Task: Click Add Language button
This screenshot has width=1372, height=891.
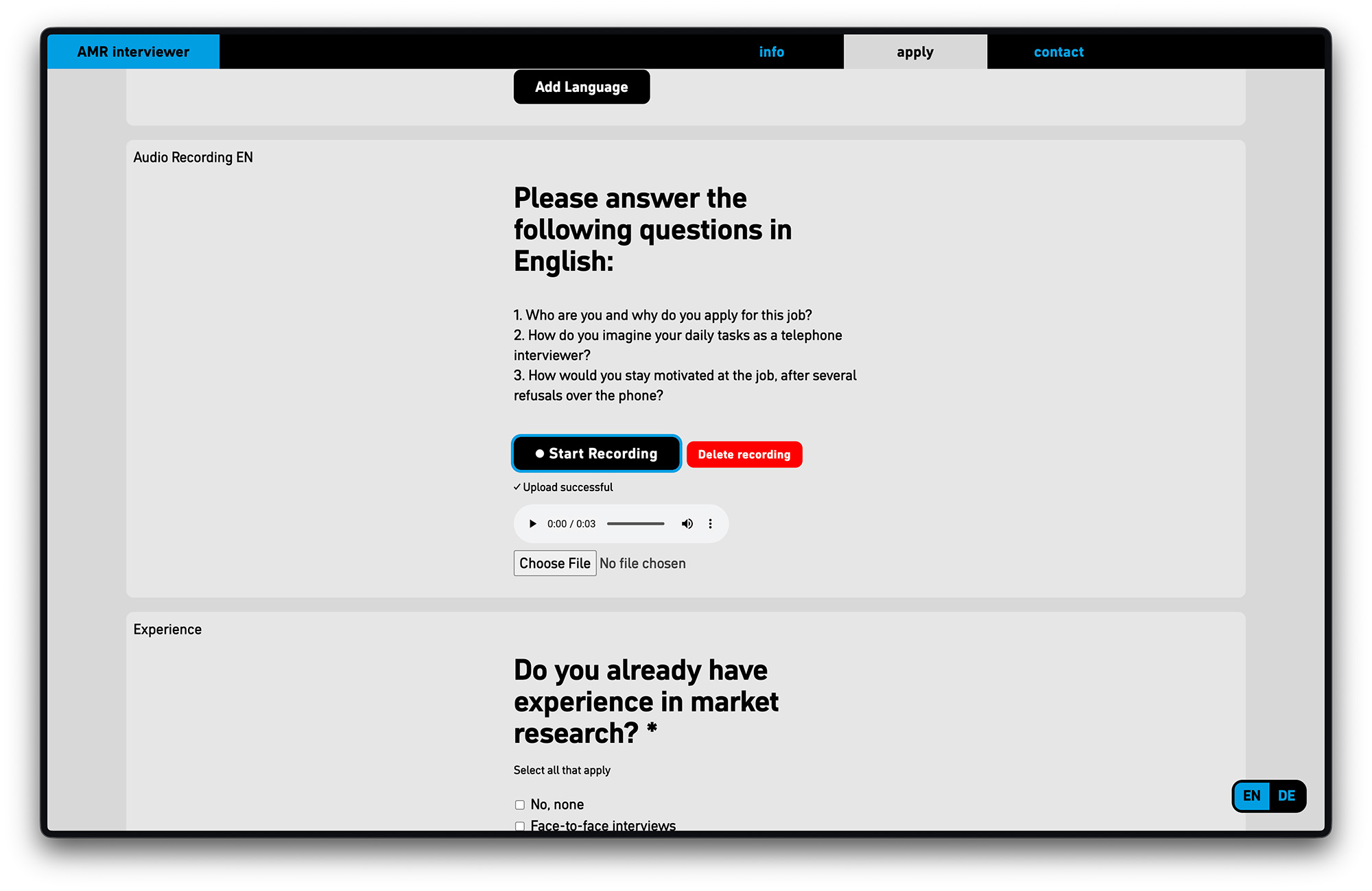Action: [x=582, y=87]
